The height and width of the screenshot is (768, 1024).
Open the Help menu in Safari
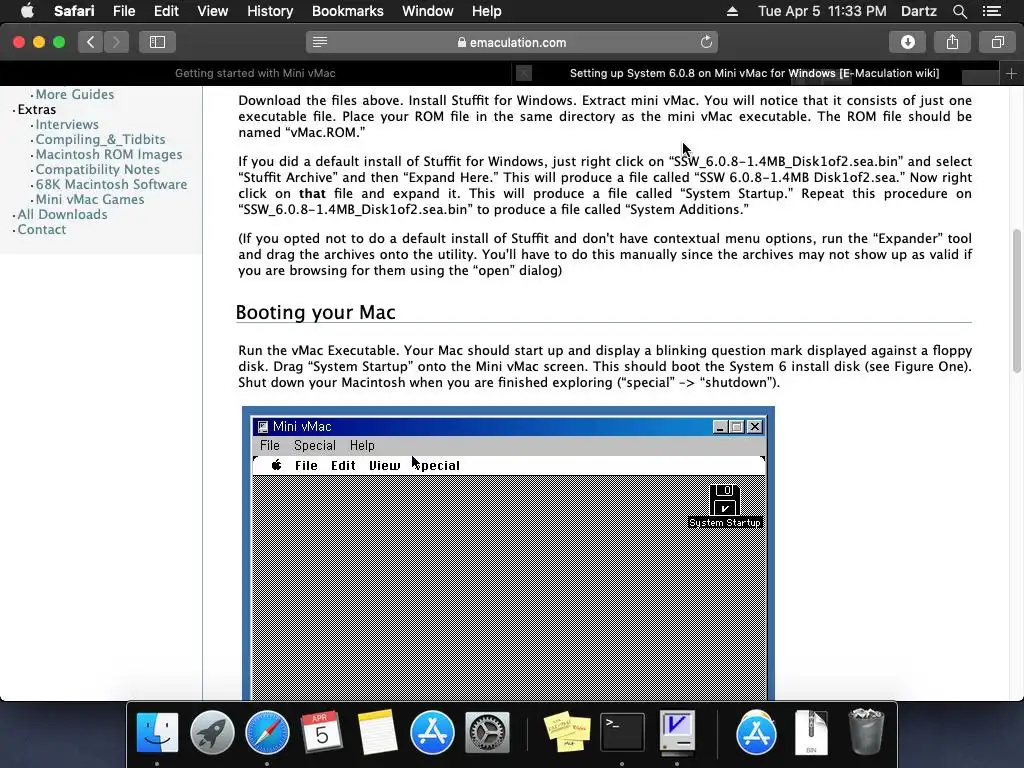coord(487,11)
